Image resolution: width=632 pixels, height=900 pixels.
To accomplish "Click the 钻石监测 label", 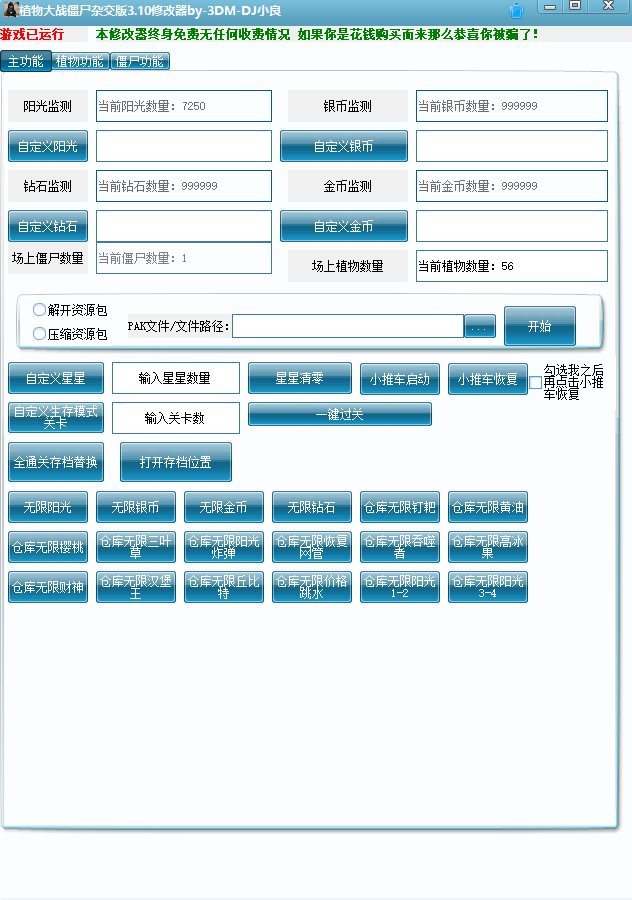I will pyautogui.click(x=48, y=186).
